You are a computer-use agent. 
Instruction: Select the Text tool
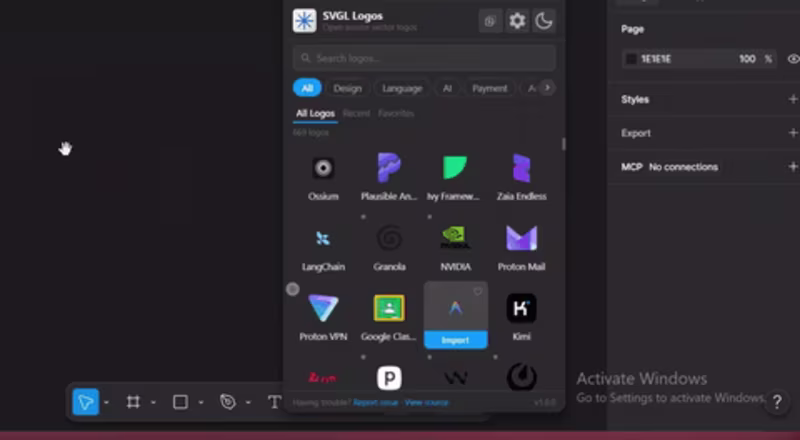coord(274,402)
